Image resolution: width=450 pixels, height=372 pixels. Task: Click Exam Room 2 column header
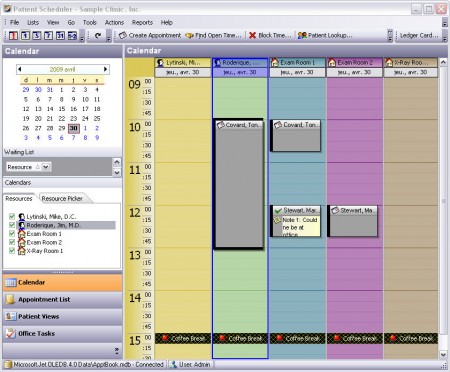[354, 63]
